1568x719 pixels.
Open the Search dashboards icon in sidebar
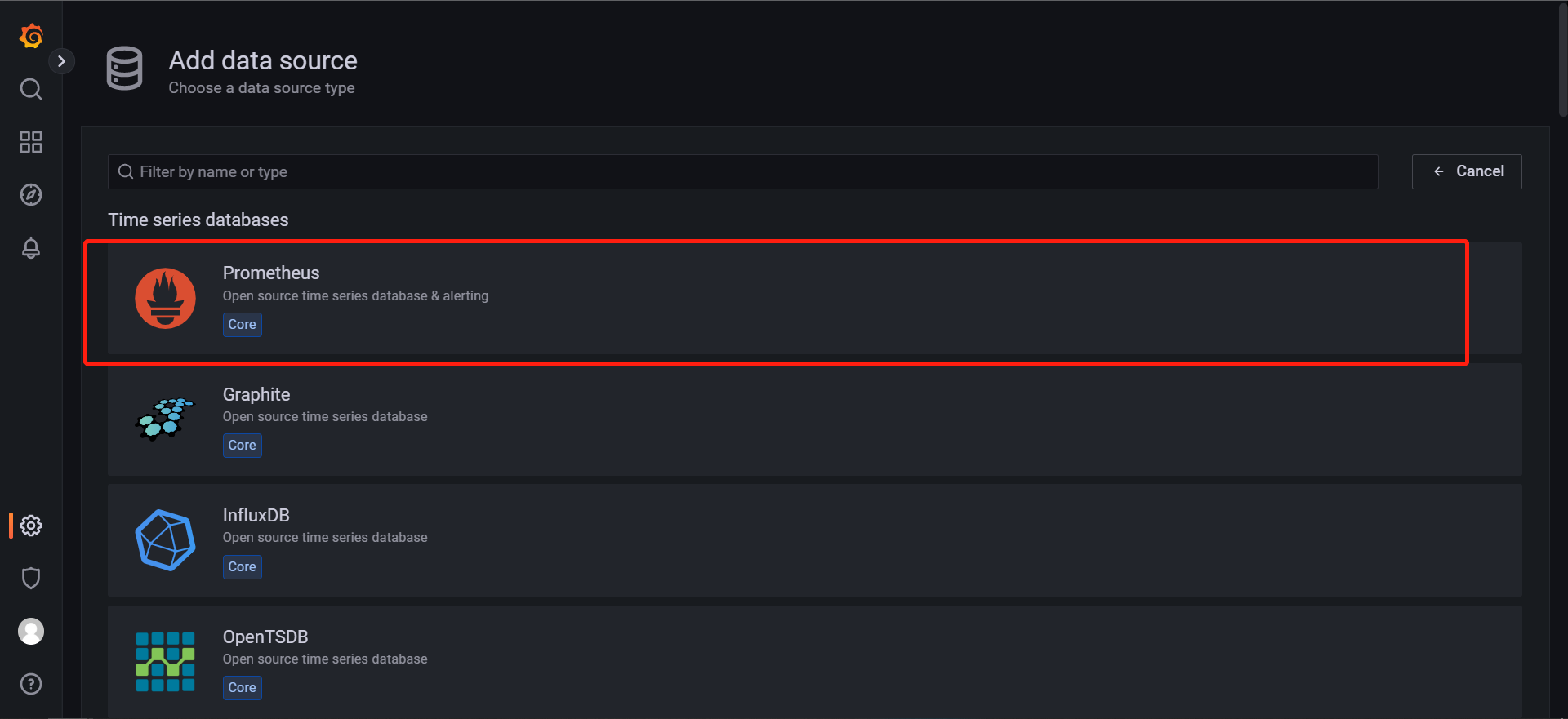point(31,89)
